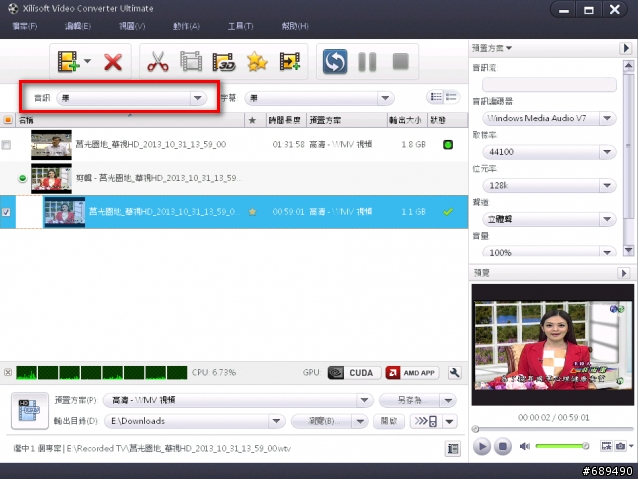
Task: Open the subtitle dropdown
Action: click(x=384, y=98)
